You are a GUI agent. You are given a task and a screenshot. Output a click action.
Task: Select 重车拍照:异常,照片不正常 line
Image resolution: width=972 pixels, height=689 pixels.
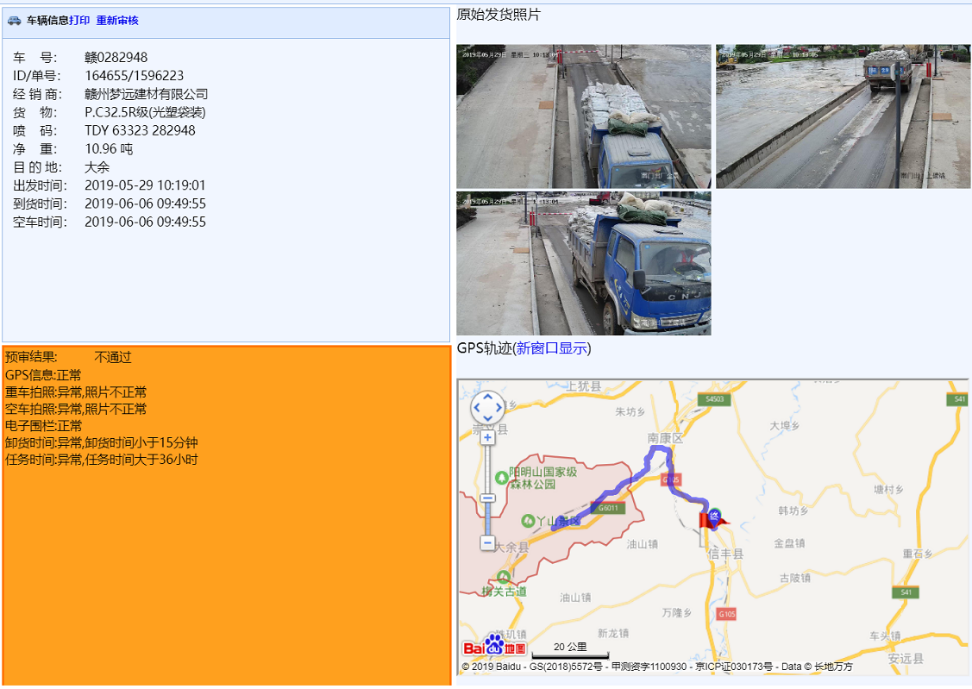click(x=76, y=392)
